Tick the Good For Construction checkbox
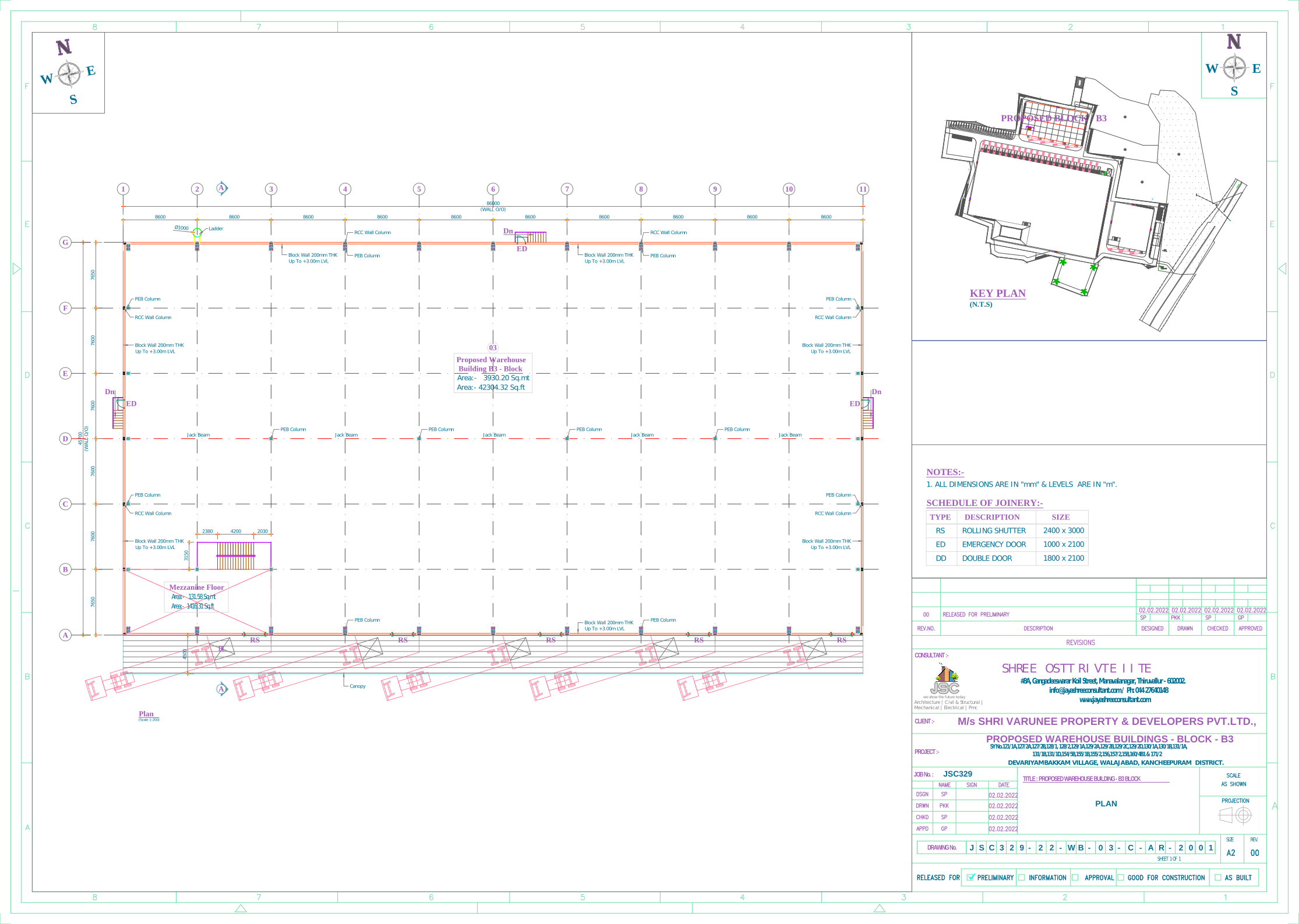The width and height of the screenshot is (1299, 924). pos(1121,877)
